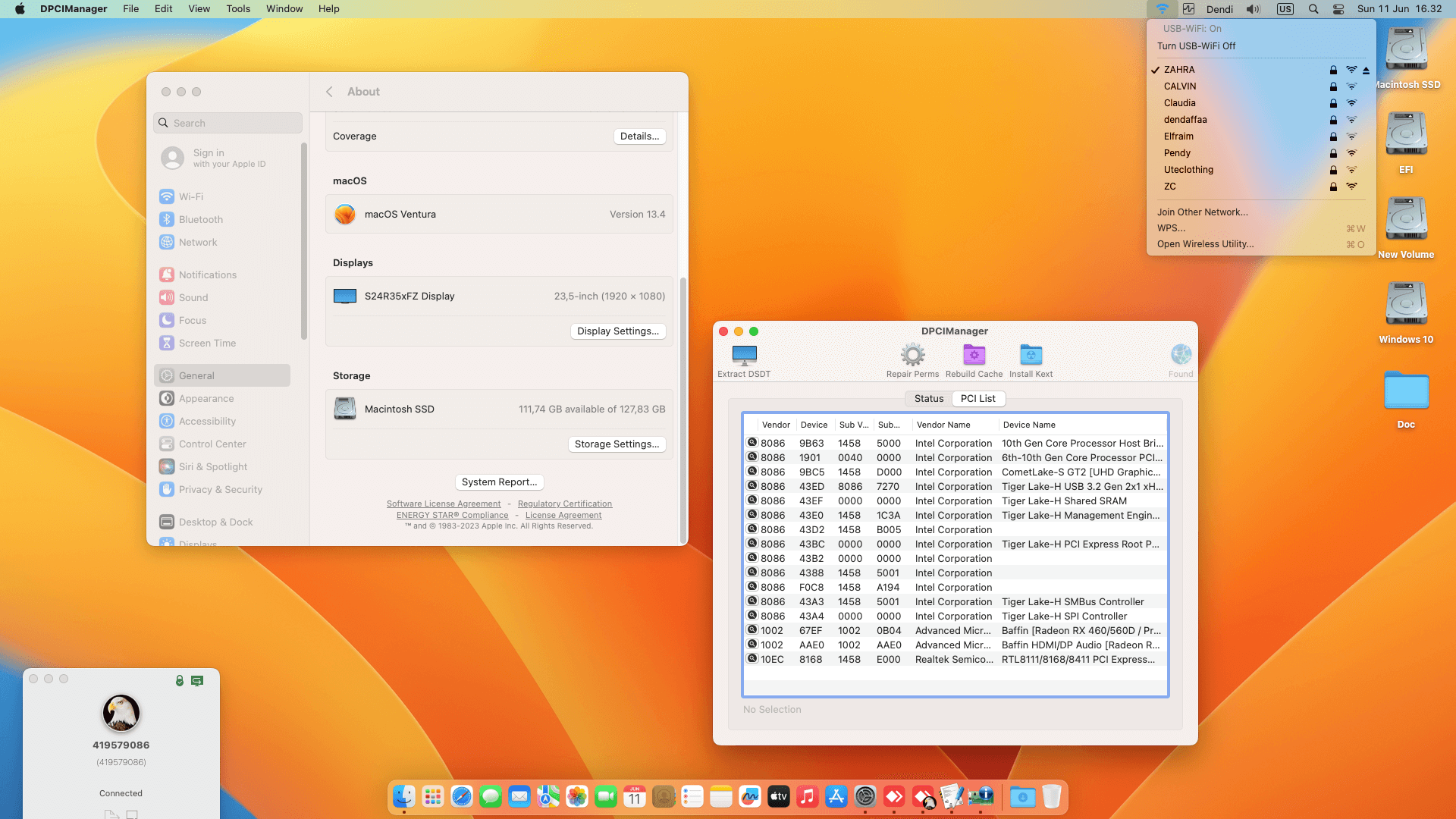1456x819 pixels.
Task: Click the Settings sidebar scrollbar
Action: tap(304, 241)
